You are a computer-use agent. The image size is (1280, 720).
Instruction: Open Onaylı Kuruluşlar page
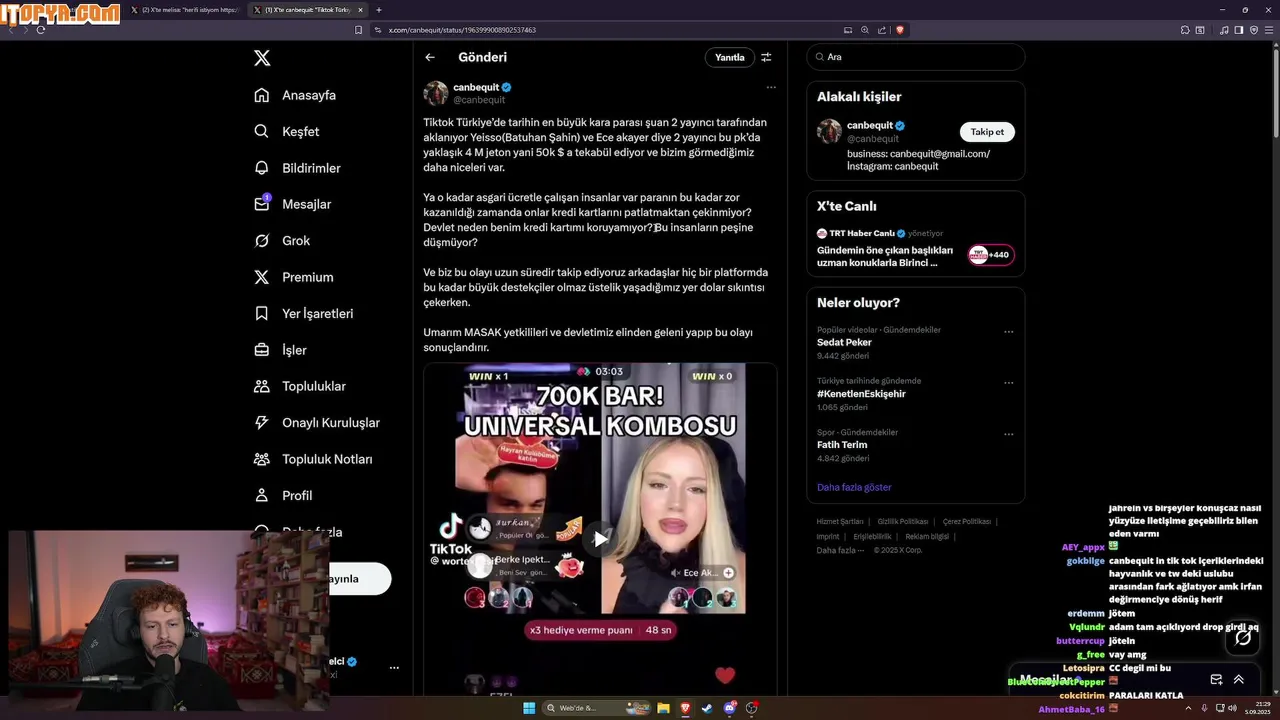tap(317, 423)
